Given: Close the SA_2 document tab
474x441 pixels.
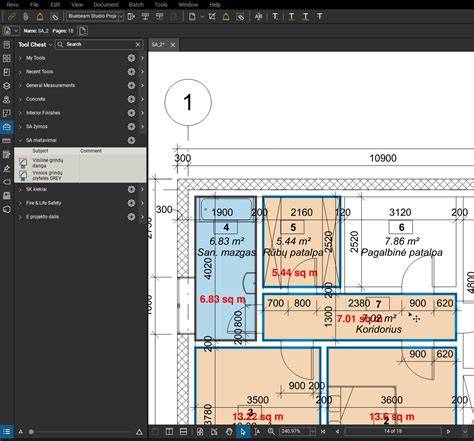Looking at the screenshot, I should pos(173,45).
